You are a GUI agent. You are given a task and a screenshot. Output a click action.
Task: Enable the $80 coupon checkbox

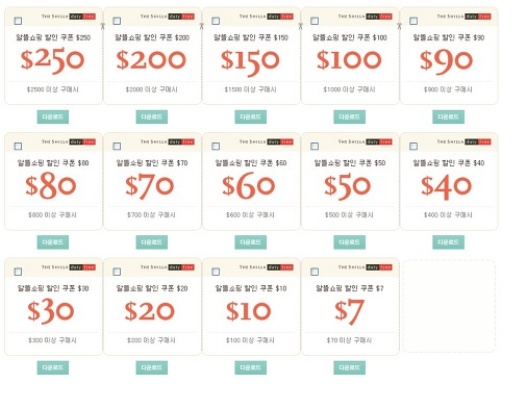click(x=18, y=146)
